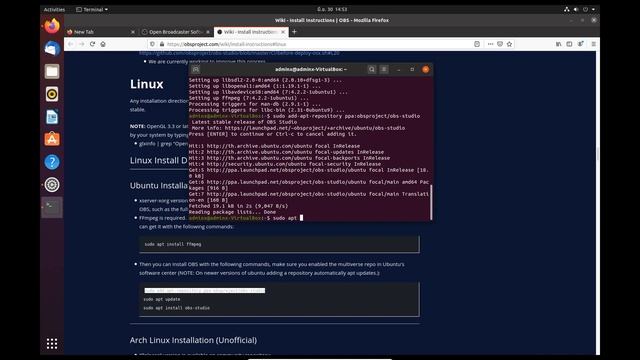Open the Firefox hamburger menu
The height and width of the screenshot is (360, 640).
[593, 44]
